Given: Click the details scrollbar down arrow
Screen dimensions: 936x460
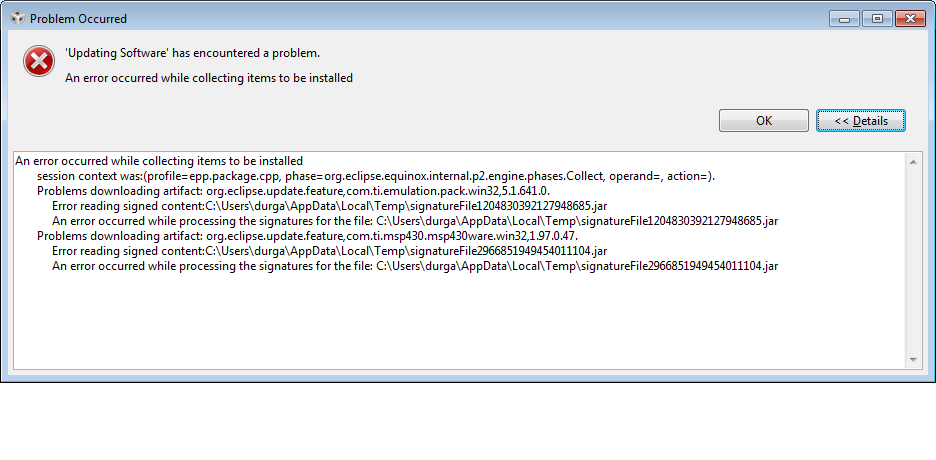Looking at the screenshot, I should click(x=913, y=359).
